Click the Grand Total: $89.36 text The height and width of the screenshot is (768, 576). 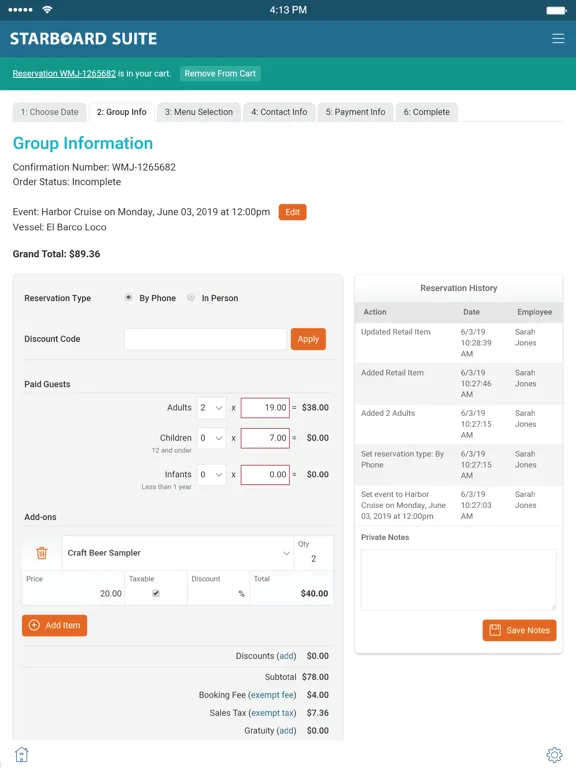coord(56,254)
